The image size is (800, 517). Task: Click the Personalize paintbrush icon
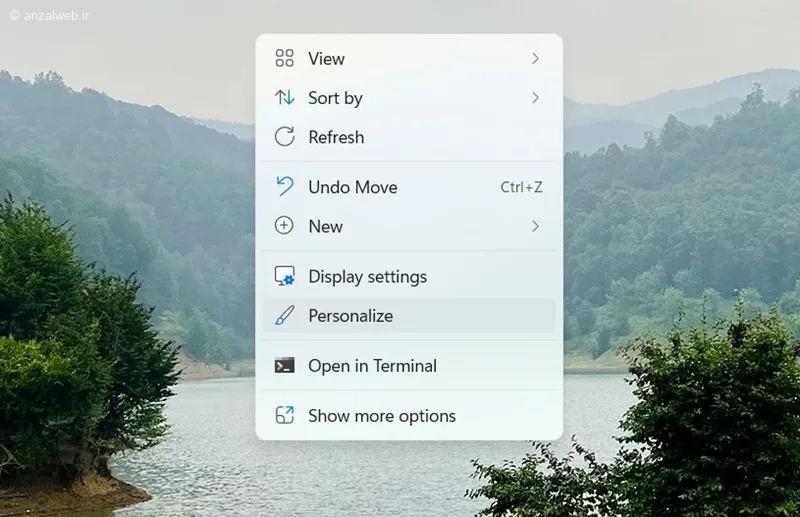(284, 315)
